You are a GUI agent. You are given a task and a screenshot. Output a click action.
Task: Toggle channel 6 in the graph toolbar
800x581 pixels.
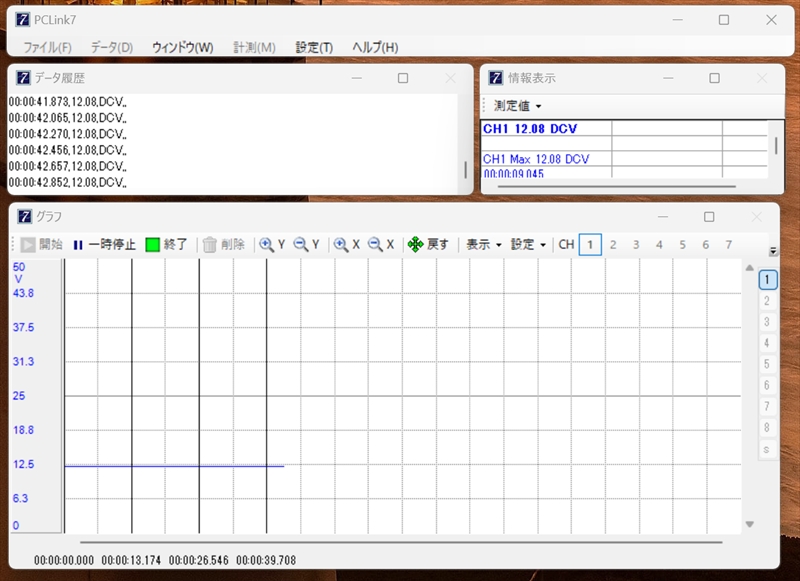point(706,245)
